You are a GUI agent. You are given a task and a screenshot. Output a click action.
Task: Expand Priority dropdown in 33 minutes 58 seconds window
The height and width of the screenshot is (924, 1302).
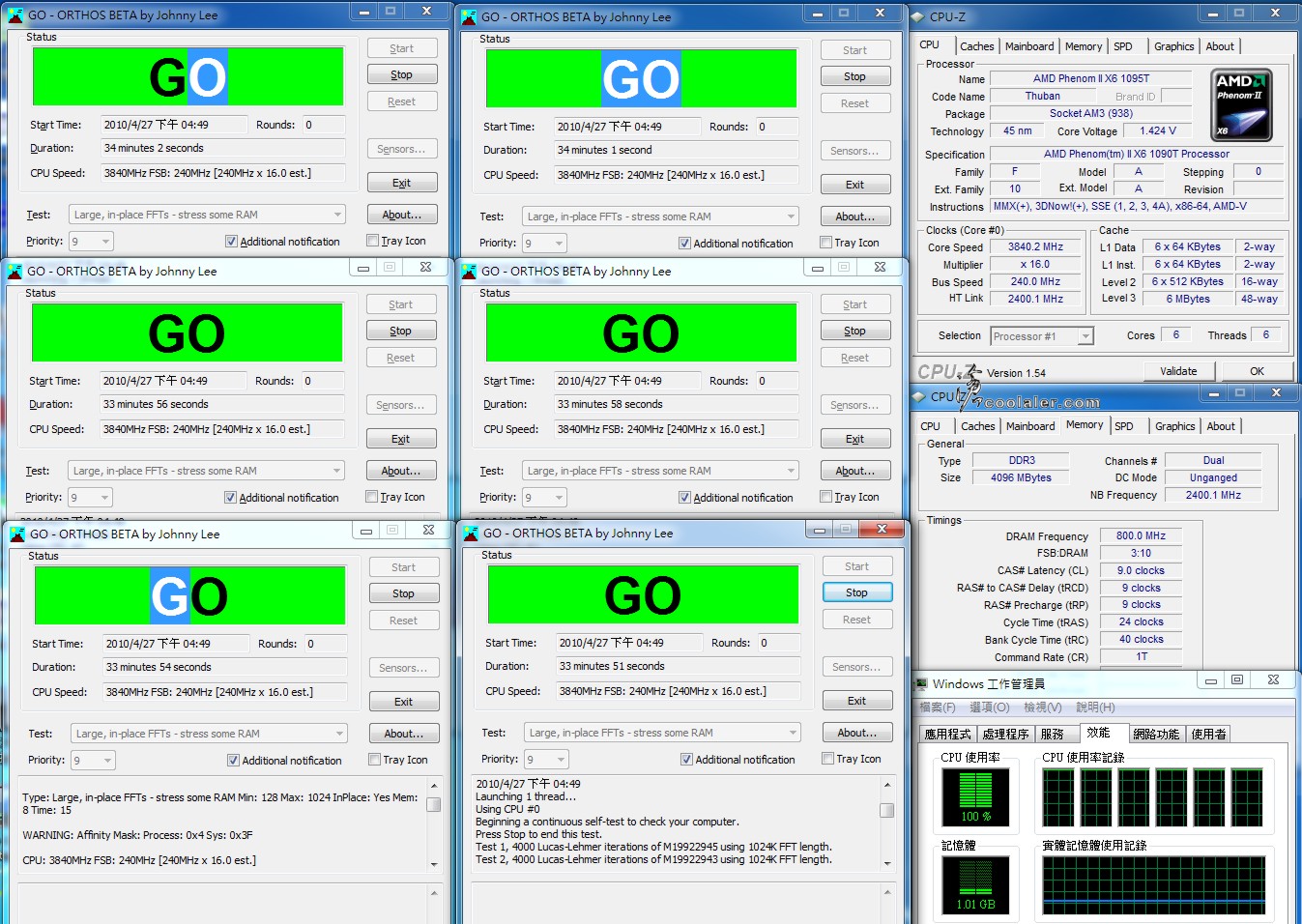(x=544, y=498)
